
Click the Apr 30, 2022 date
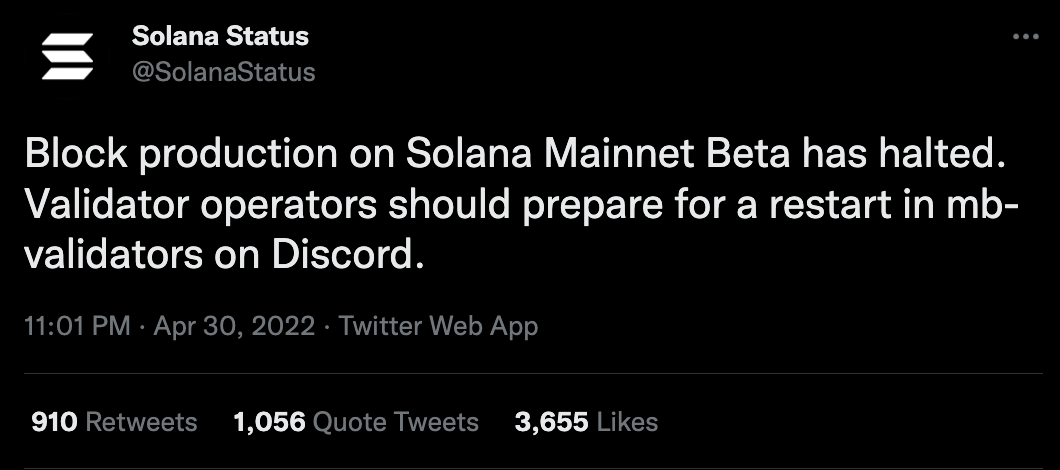coord(235,327)
